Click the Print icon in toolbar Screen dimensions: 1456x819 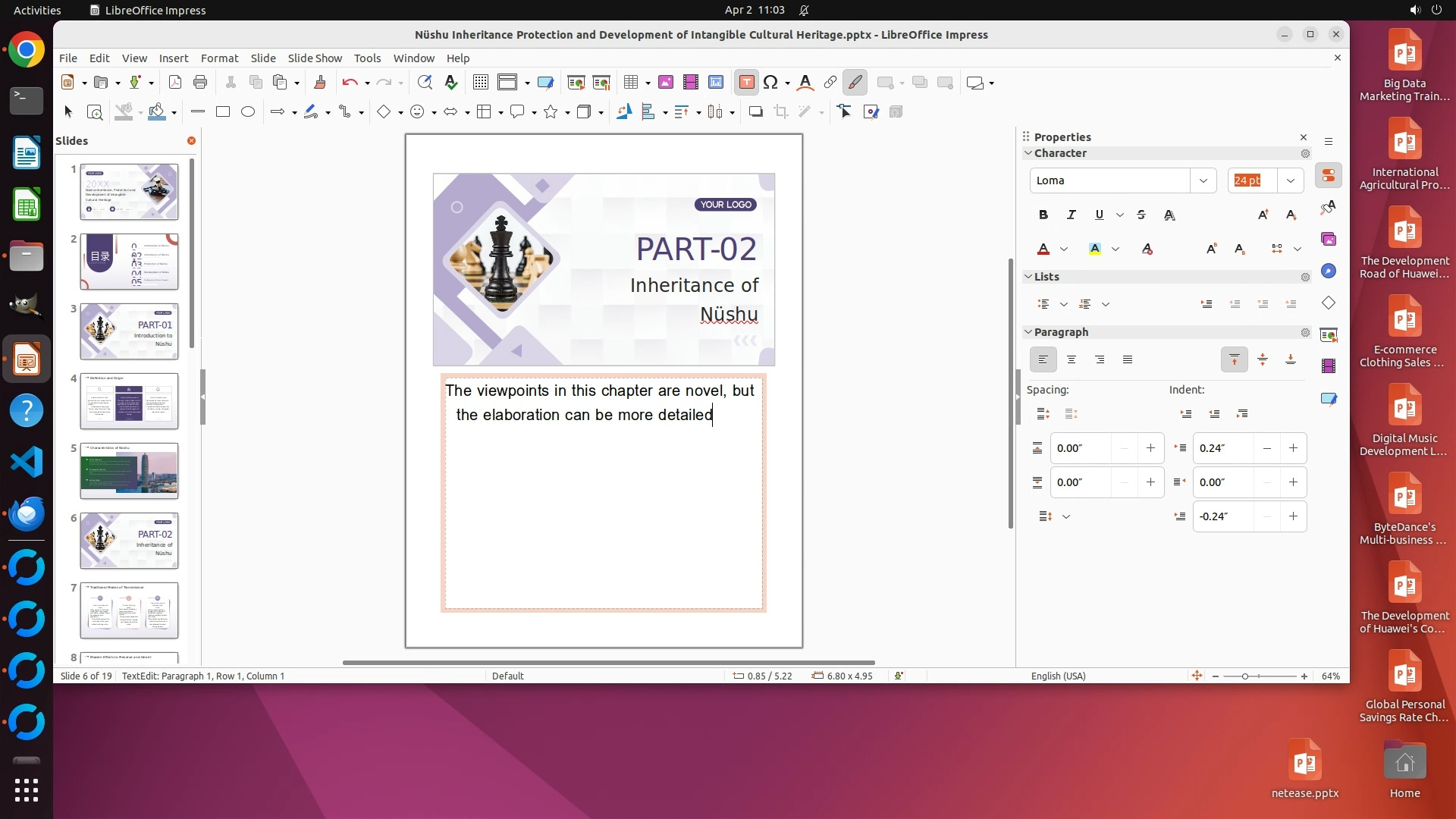[x=200, y=83]
